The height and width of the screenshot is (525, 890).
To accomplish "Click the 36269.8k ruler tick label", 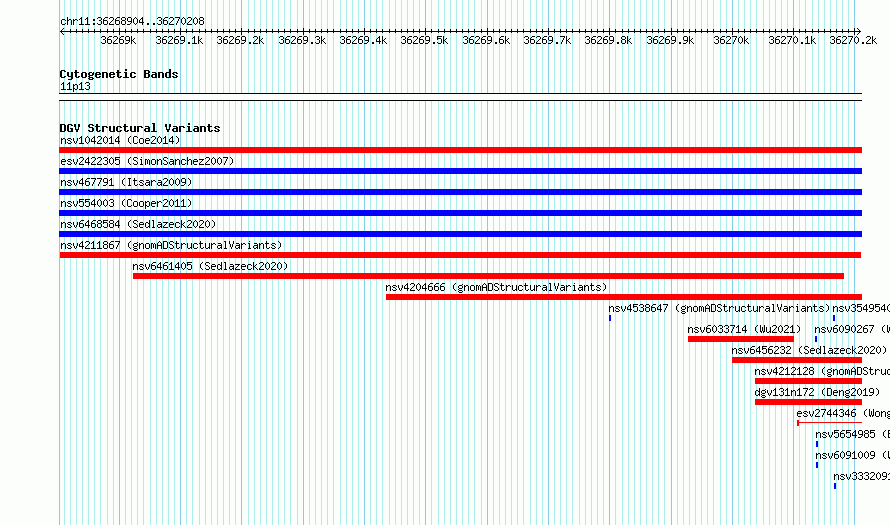I will click(x=608, y=40).
